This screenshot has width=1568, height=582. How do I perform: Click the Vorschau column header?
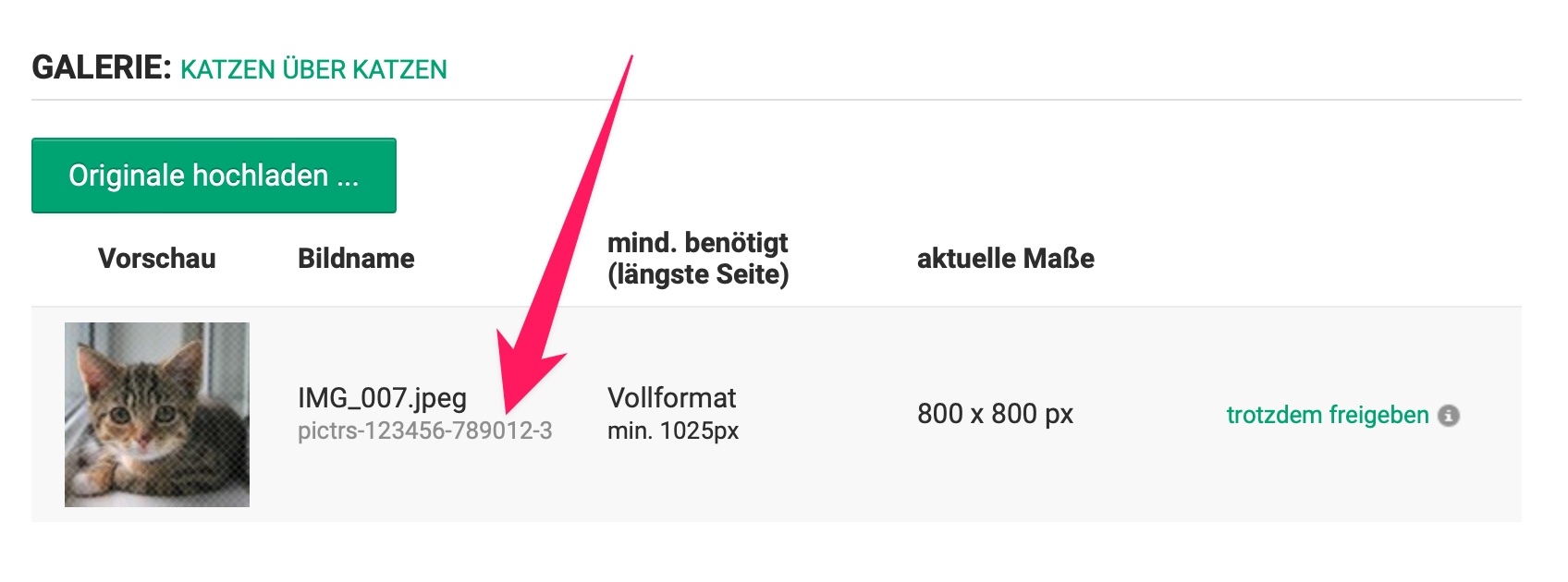(157, 259)
